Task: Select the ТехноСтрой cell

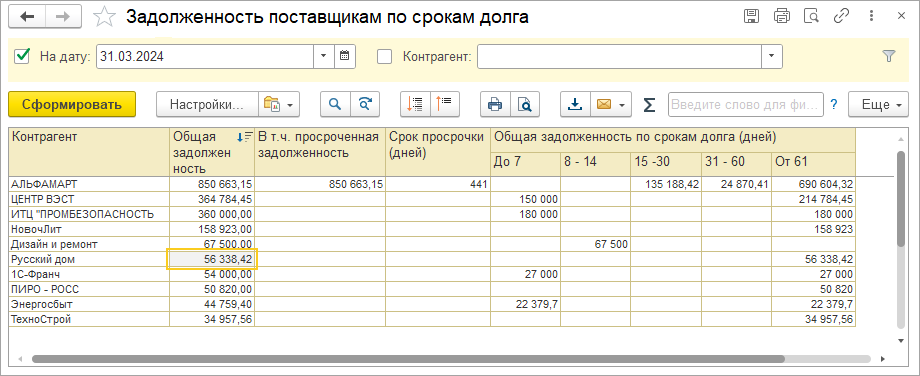Action: point(89,320)
